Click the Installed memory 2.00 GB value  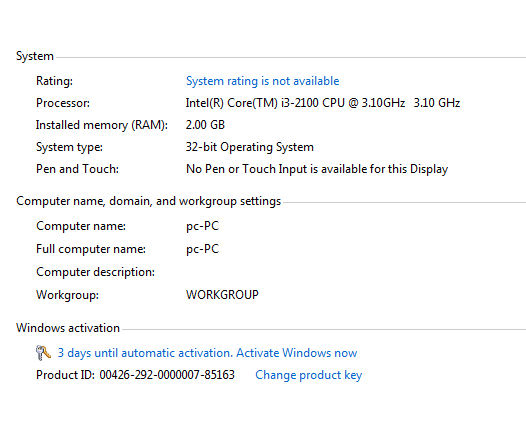coord(205,125)
